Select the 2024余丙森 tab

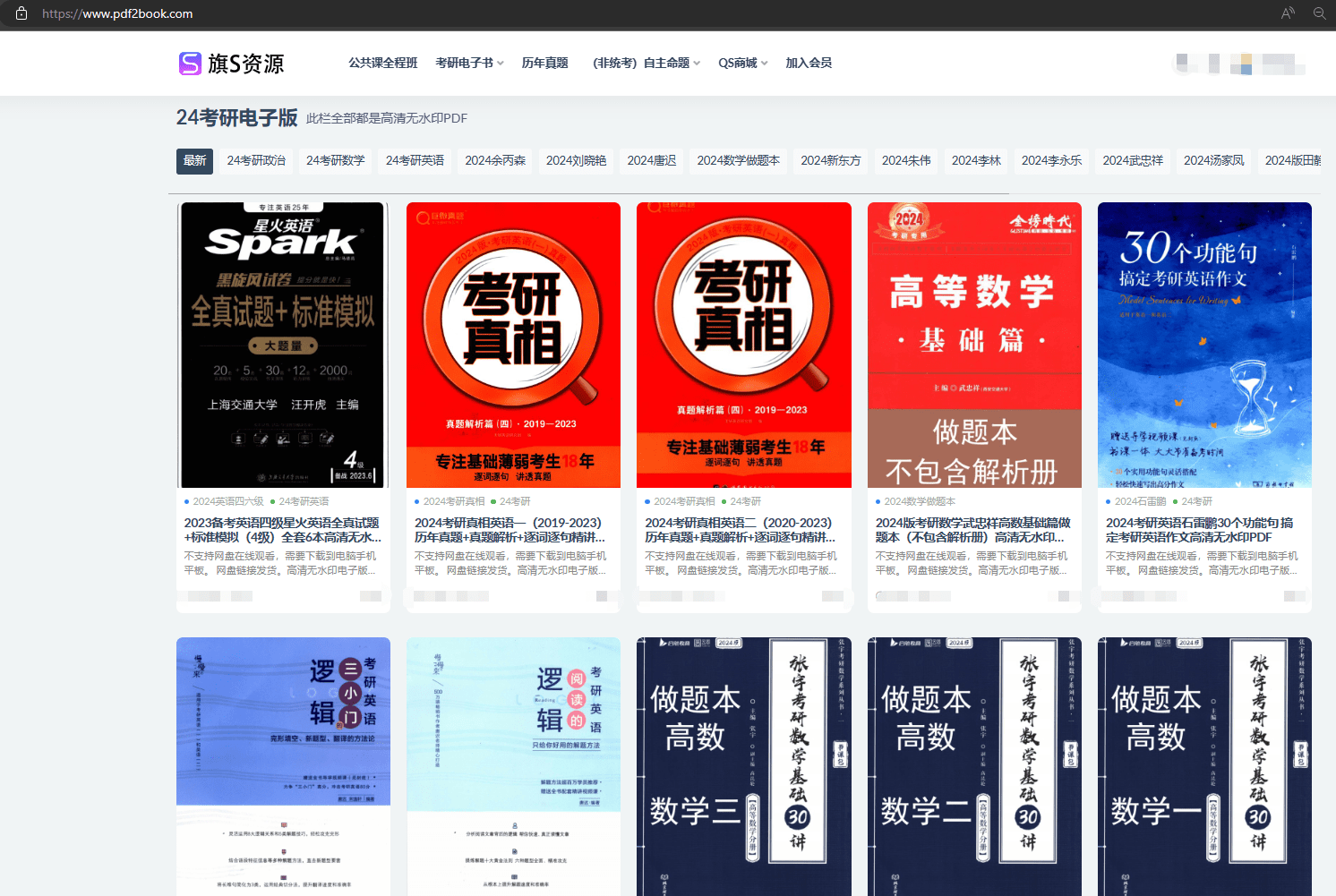click(x=495, y=161)
